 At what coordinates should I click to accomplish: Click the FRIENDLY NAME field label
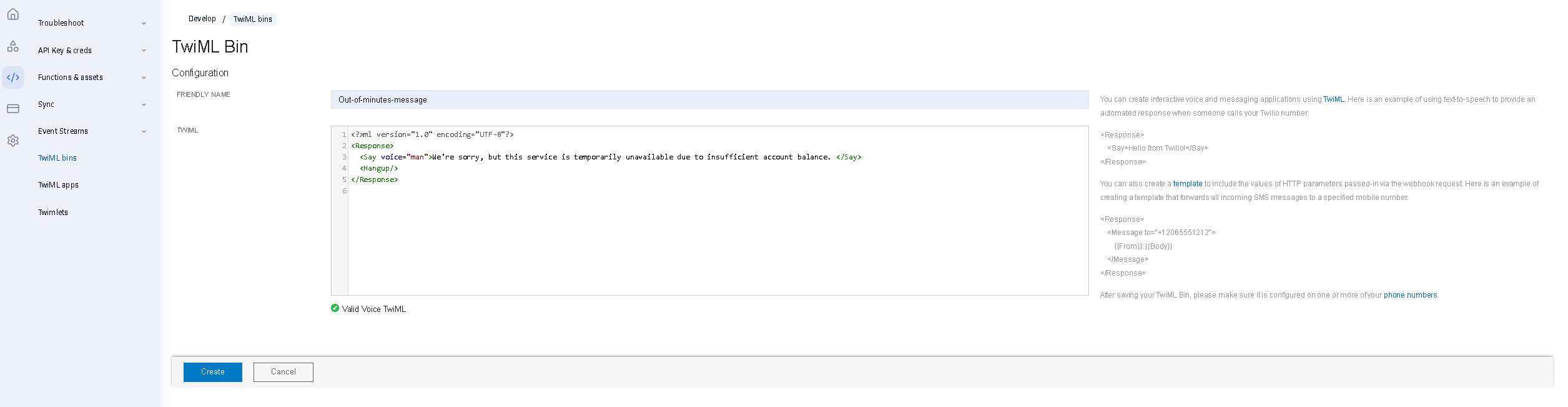click(204, 94)
